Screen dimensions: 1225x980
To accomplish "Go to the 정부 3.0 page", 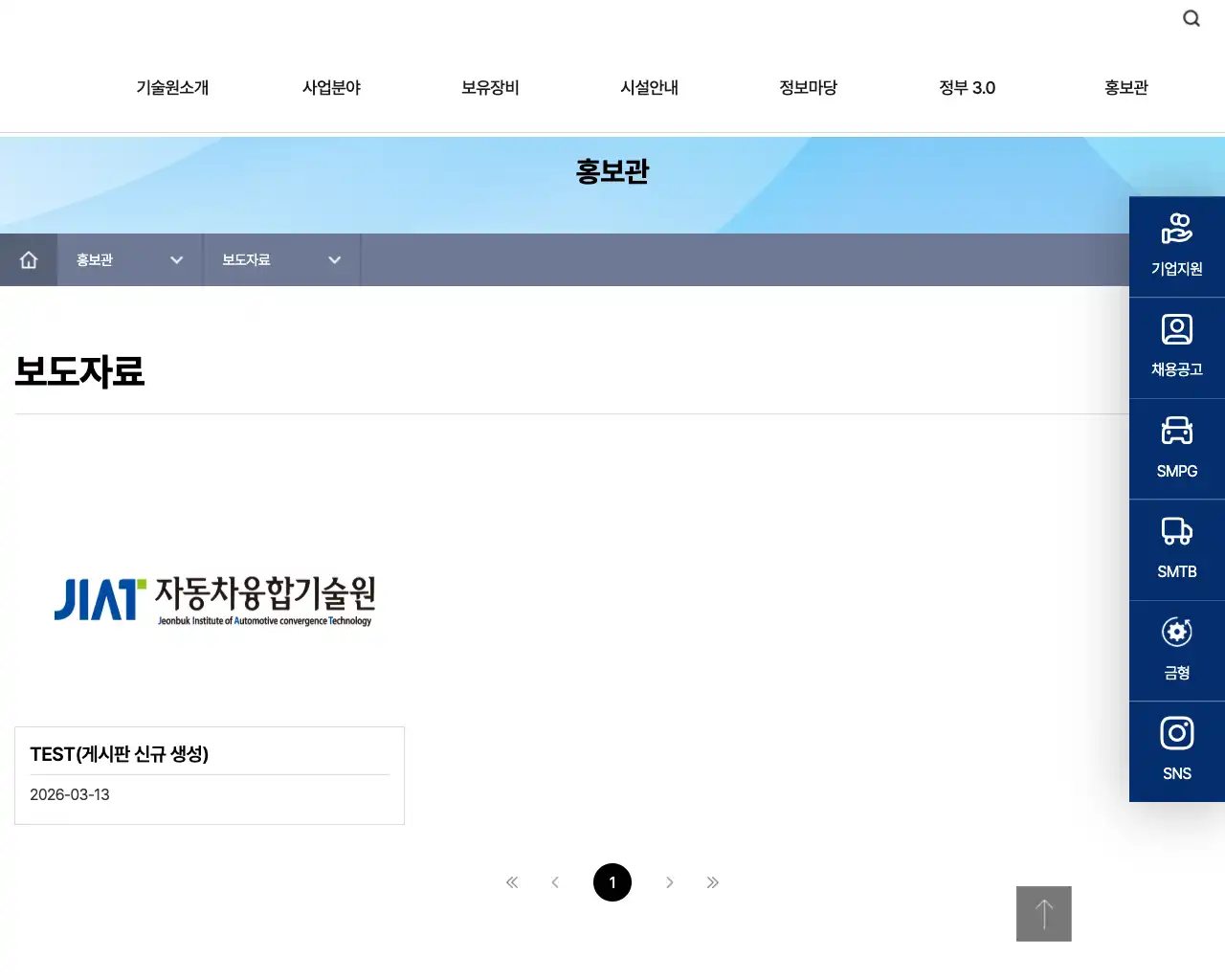I will pyautogui.click(x=967, y=87).
